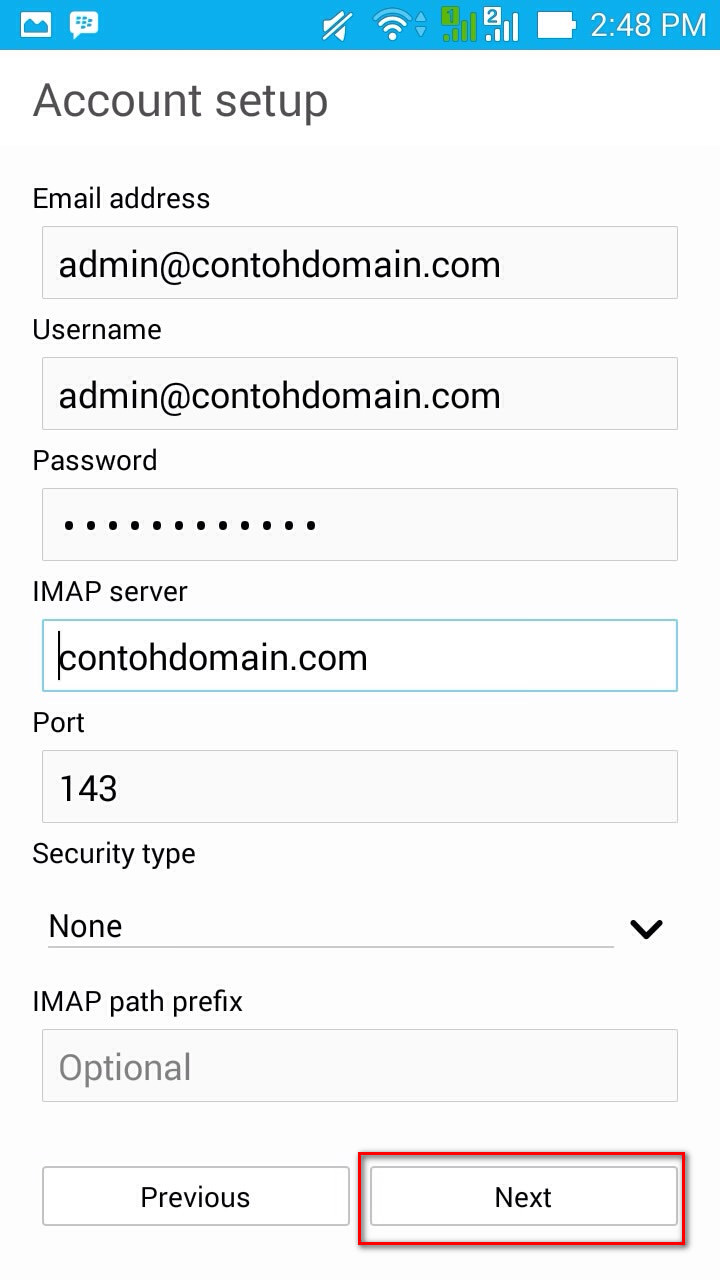This screenshot has height=1280, width=720.
Task: Select the None security type field
Action: pos(331,927)
